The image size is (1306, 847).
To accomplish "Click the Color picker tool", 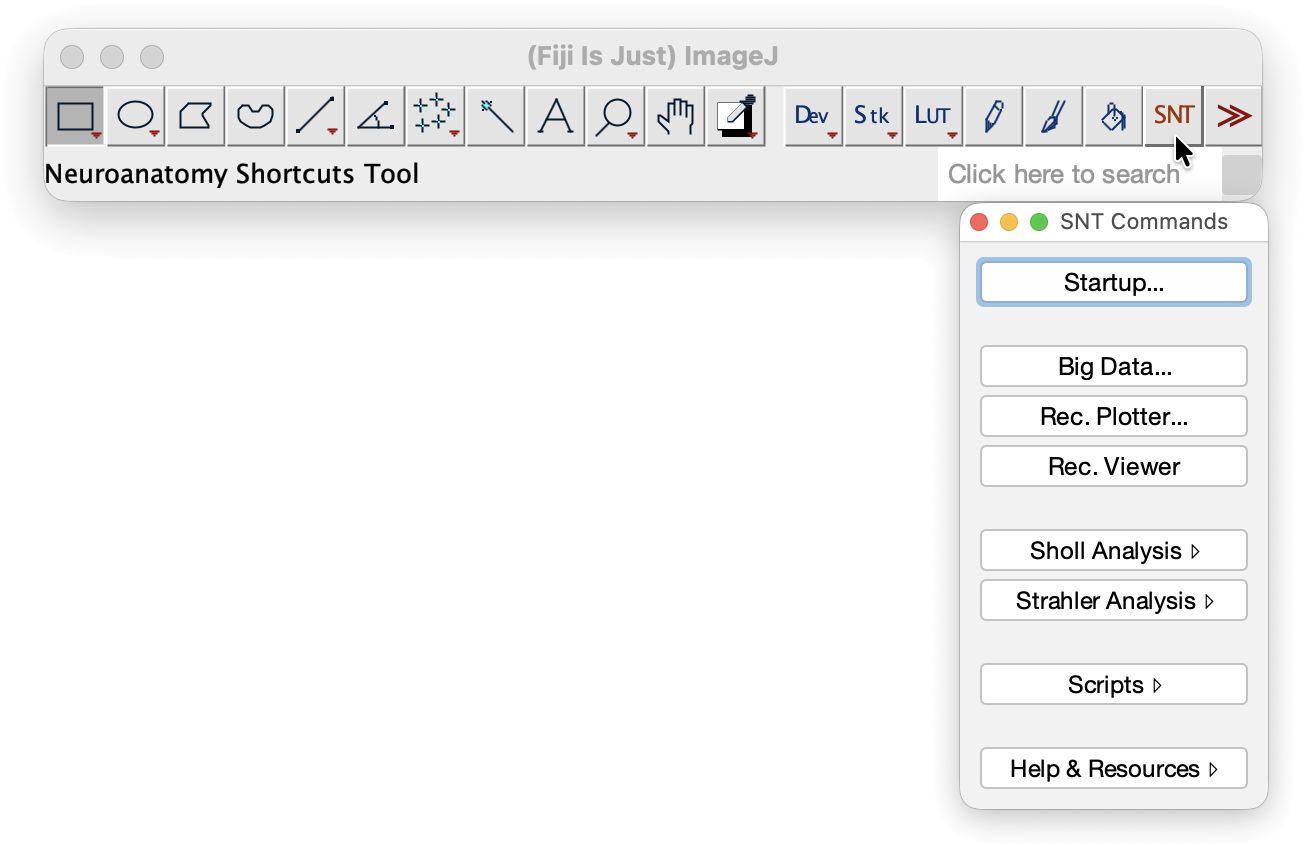I will 736,116.
